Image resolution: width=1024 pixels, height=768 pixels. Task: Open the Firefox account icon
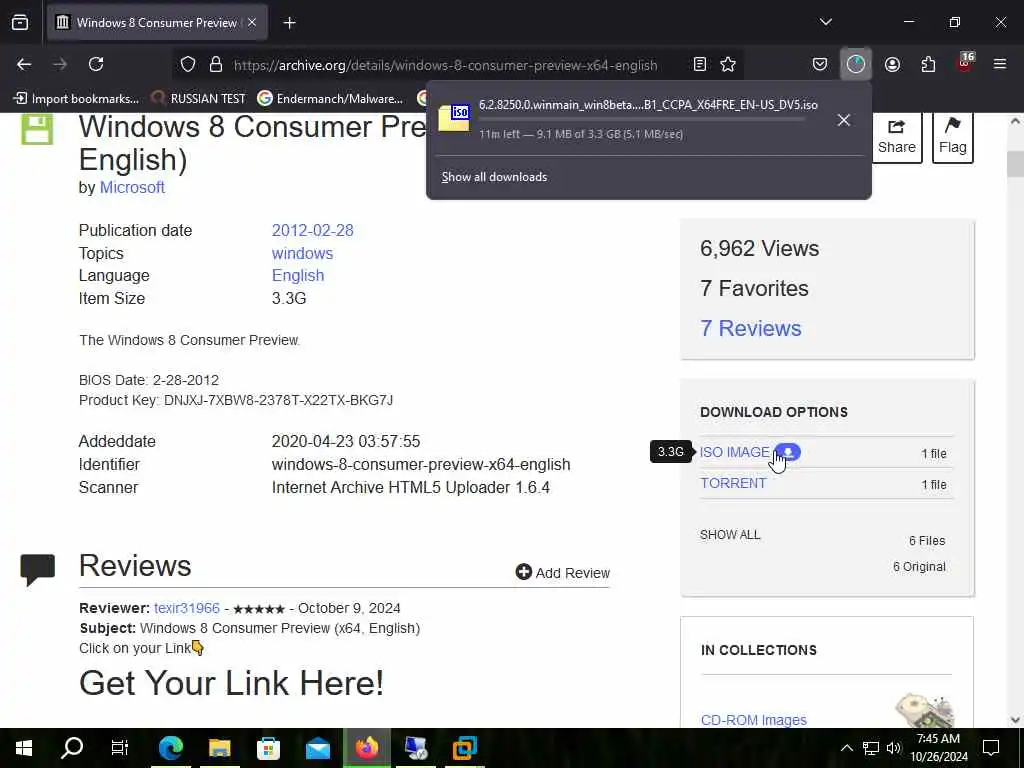click(892, 64)
